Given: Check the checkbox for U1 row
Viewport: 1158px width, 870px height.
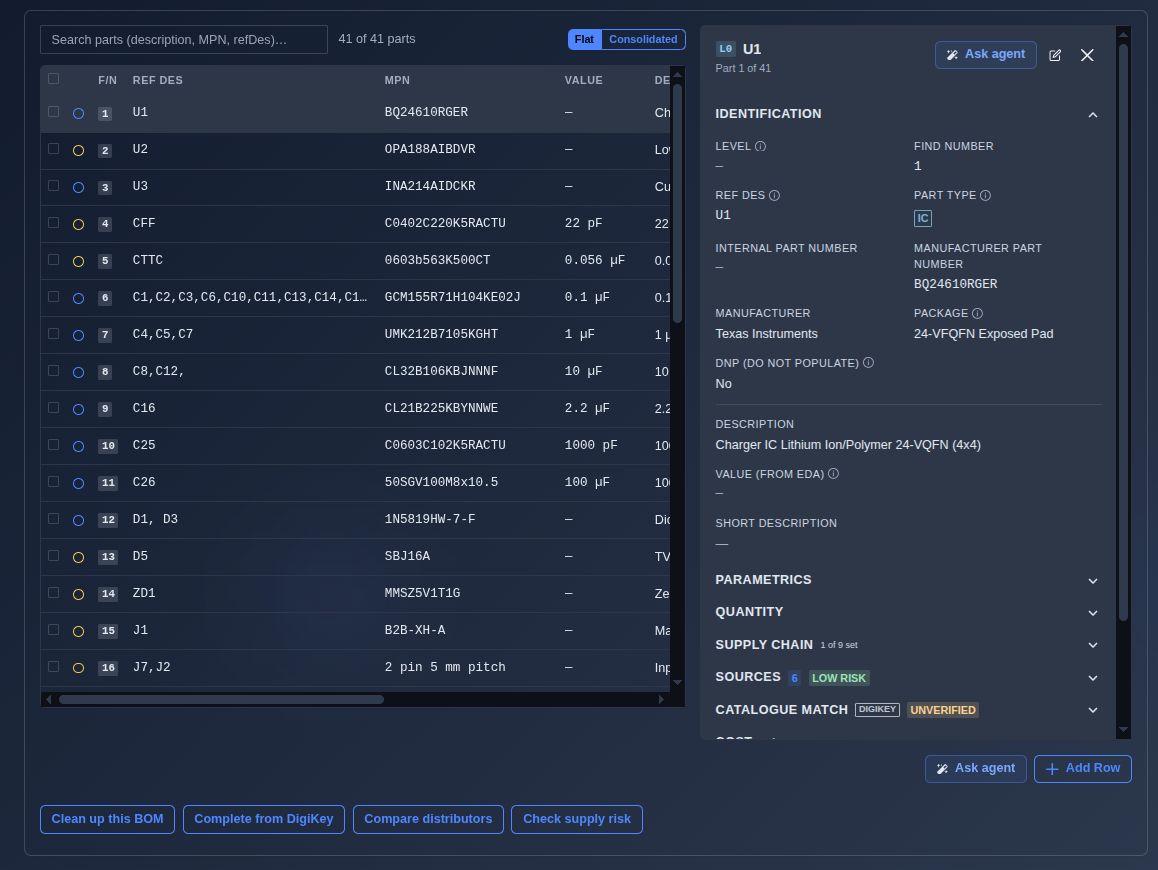Looking at the screenshot, I should pos(53,112).
